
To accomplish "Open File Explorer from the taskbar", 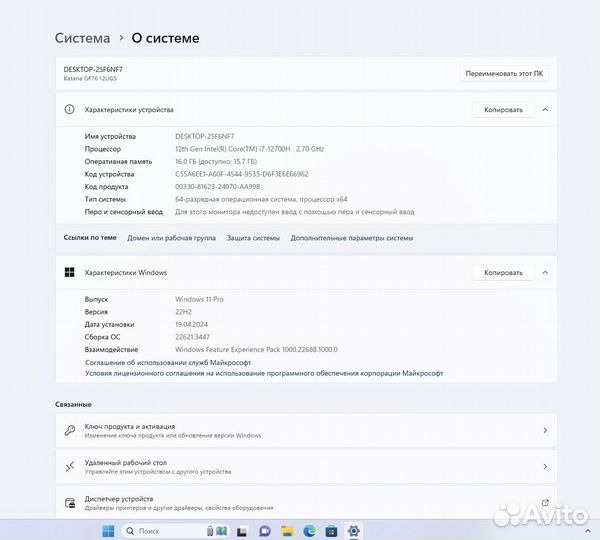I will 287,531.
